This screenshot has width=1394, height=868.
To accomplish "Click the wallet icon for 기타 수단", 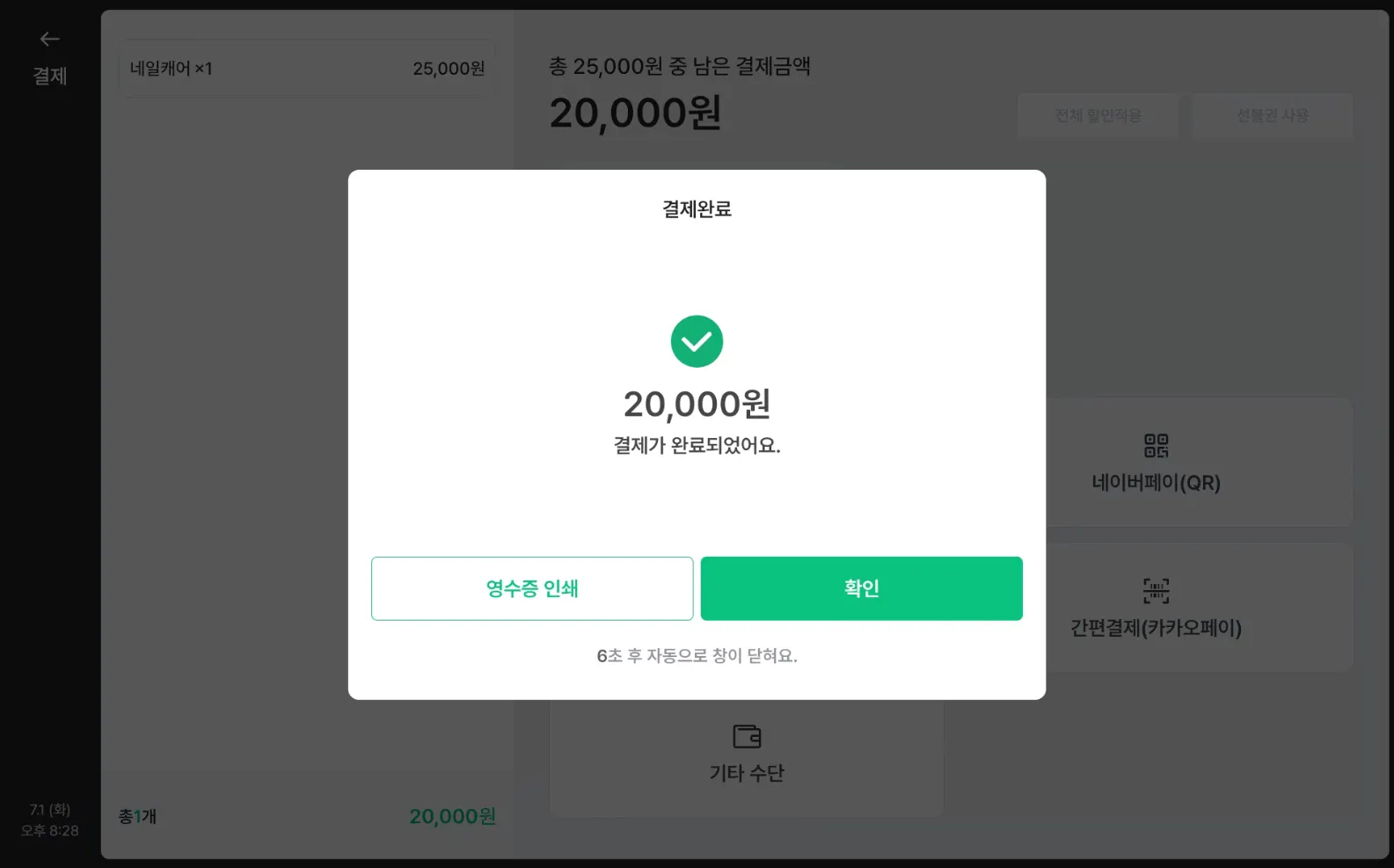I will (747, 735).
